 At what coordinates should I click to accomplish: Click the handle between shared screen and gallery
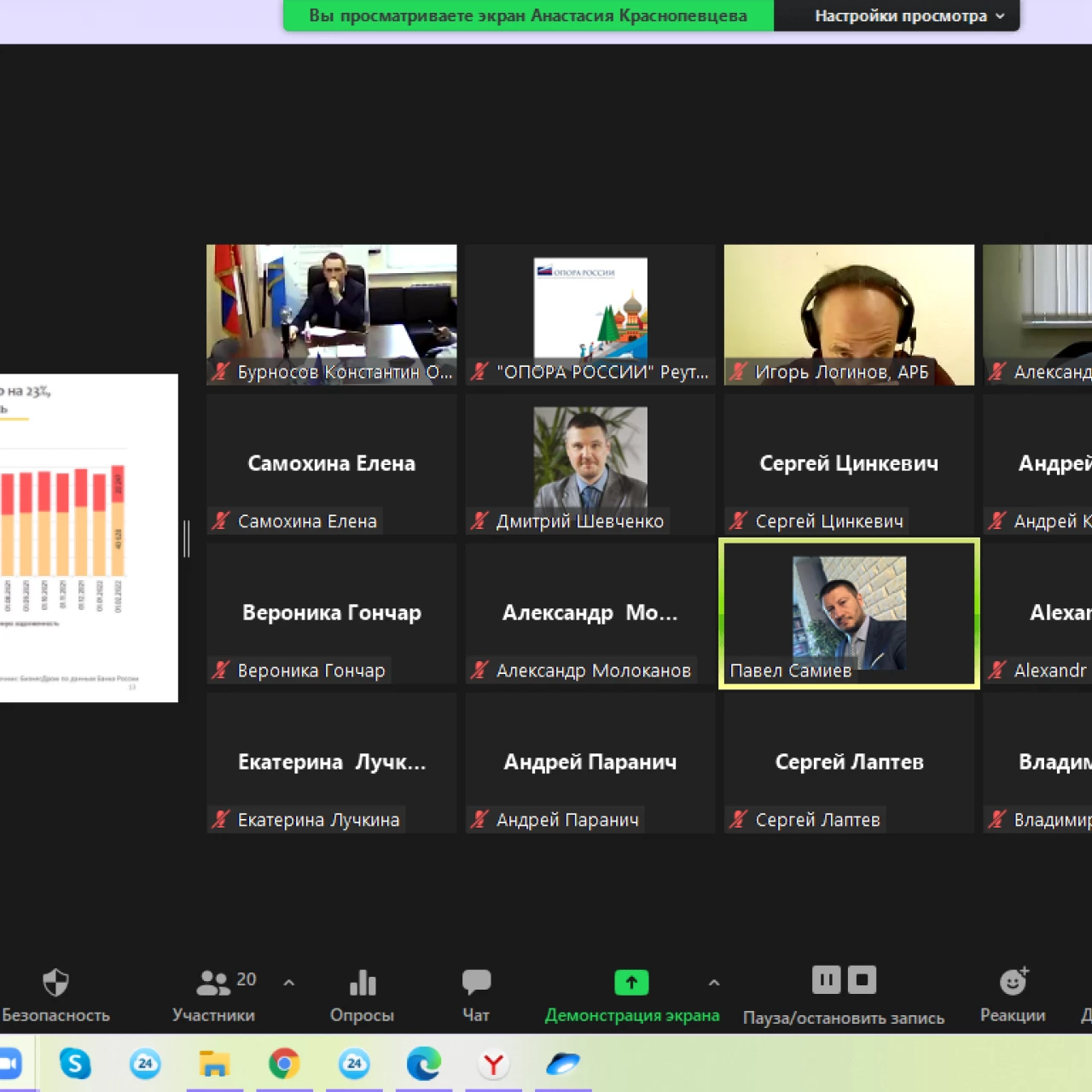(x=187, y=538)
